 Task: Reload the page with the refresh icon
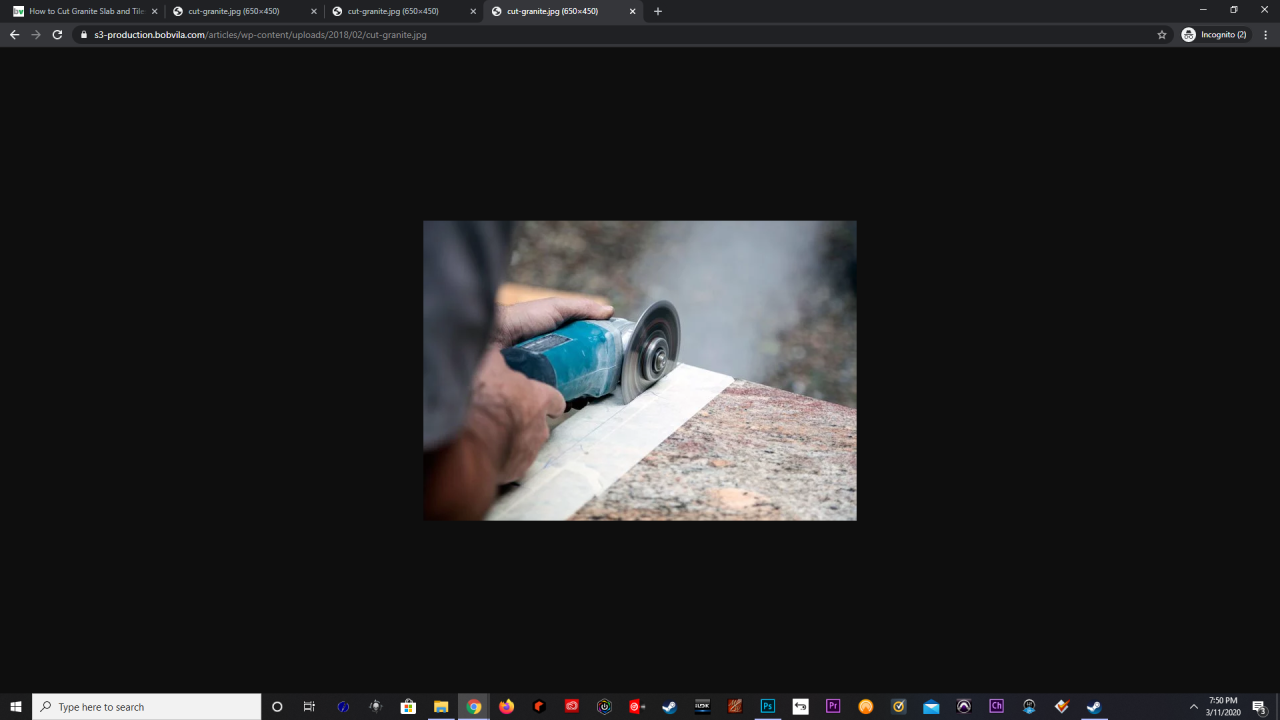[x=57, y=35]
